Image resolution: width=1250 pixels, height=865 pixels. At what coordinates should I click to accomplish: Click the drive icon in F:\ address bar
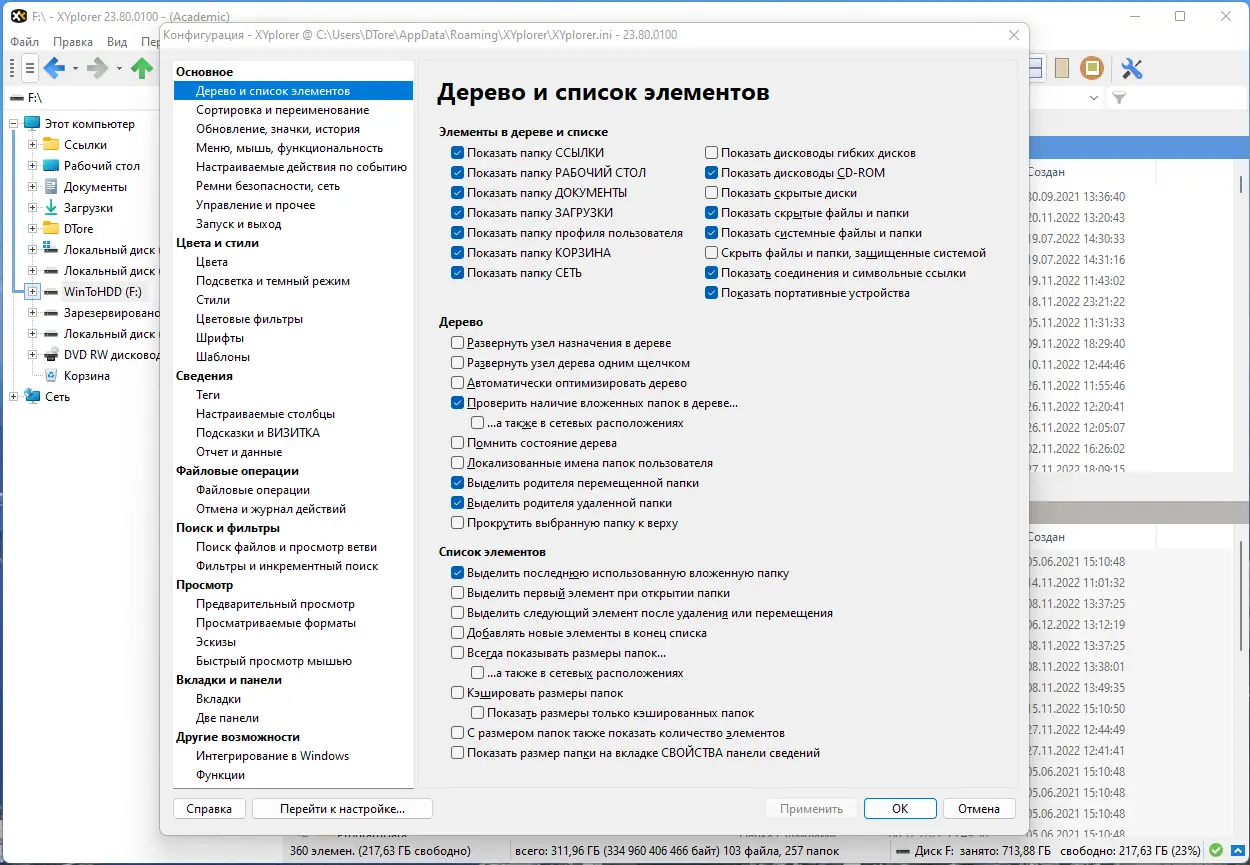[x=16, y=98]
